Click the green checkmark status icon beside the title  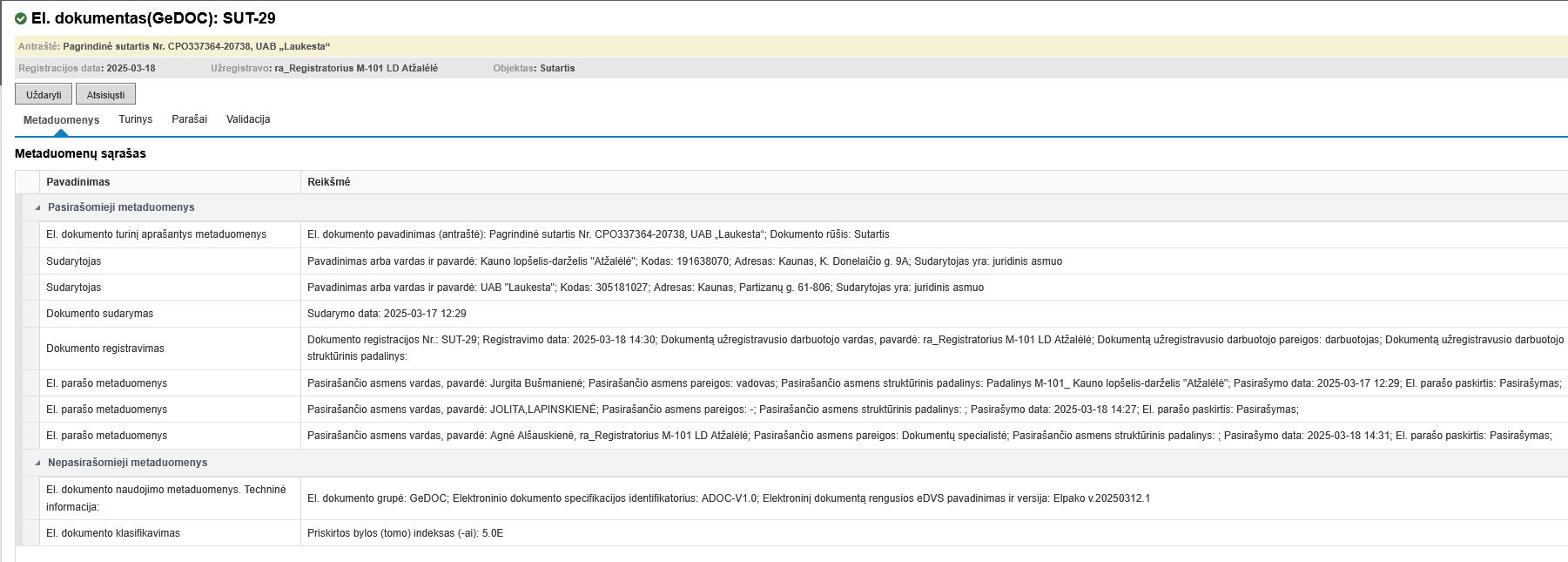coord(21,18)
